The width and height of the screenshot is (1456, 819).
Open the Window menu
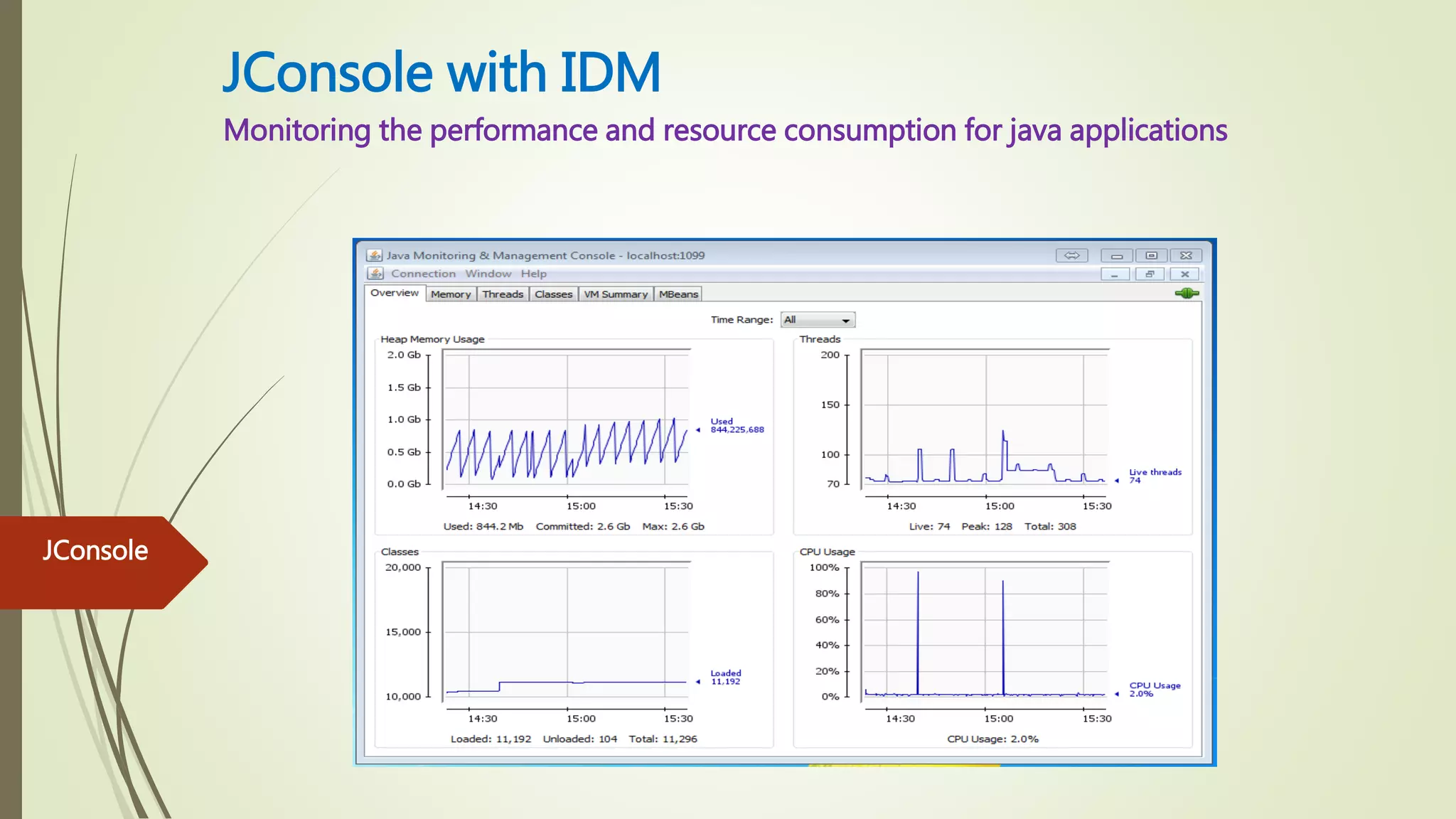[488, 274]
